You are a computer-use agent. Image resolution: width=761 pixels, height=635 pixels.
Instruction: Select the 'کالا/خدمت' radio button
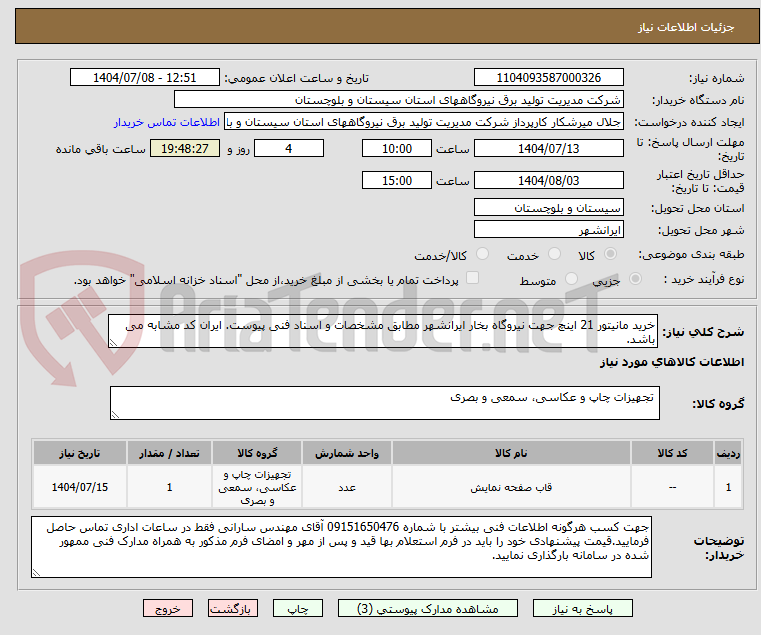click(x=482, y=254)
